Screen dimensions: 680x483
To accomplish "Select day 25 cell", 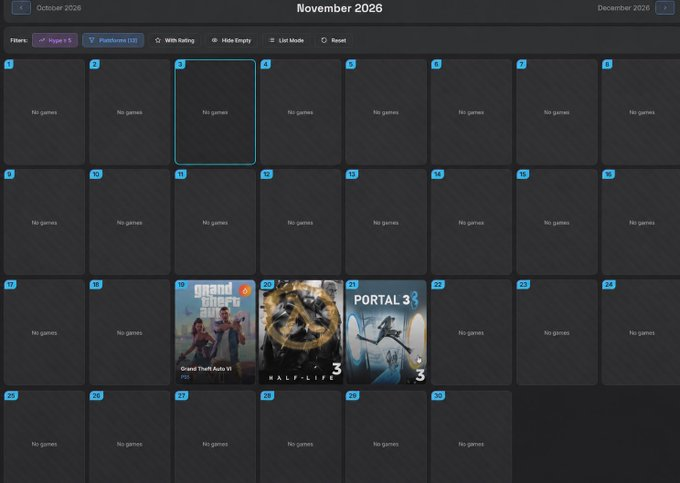I will tap(44, 437).
